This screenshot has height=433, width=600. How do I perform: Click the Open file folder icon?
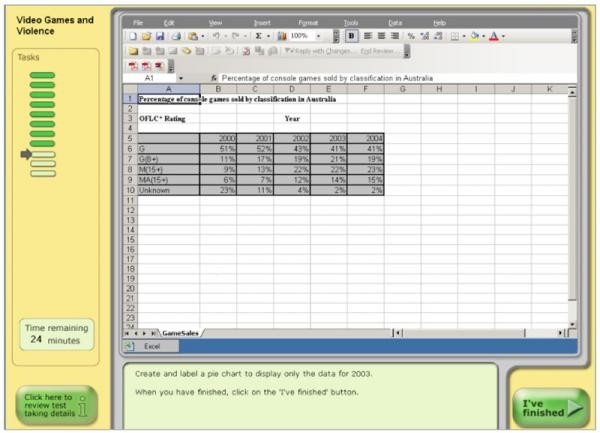pos(146,36)
